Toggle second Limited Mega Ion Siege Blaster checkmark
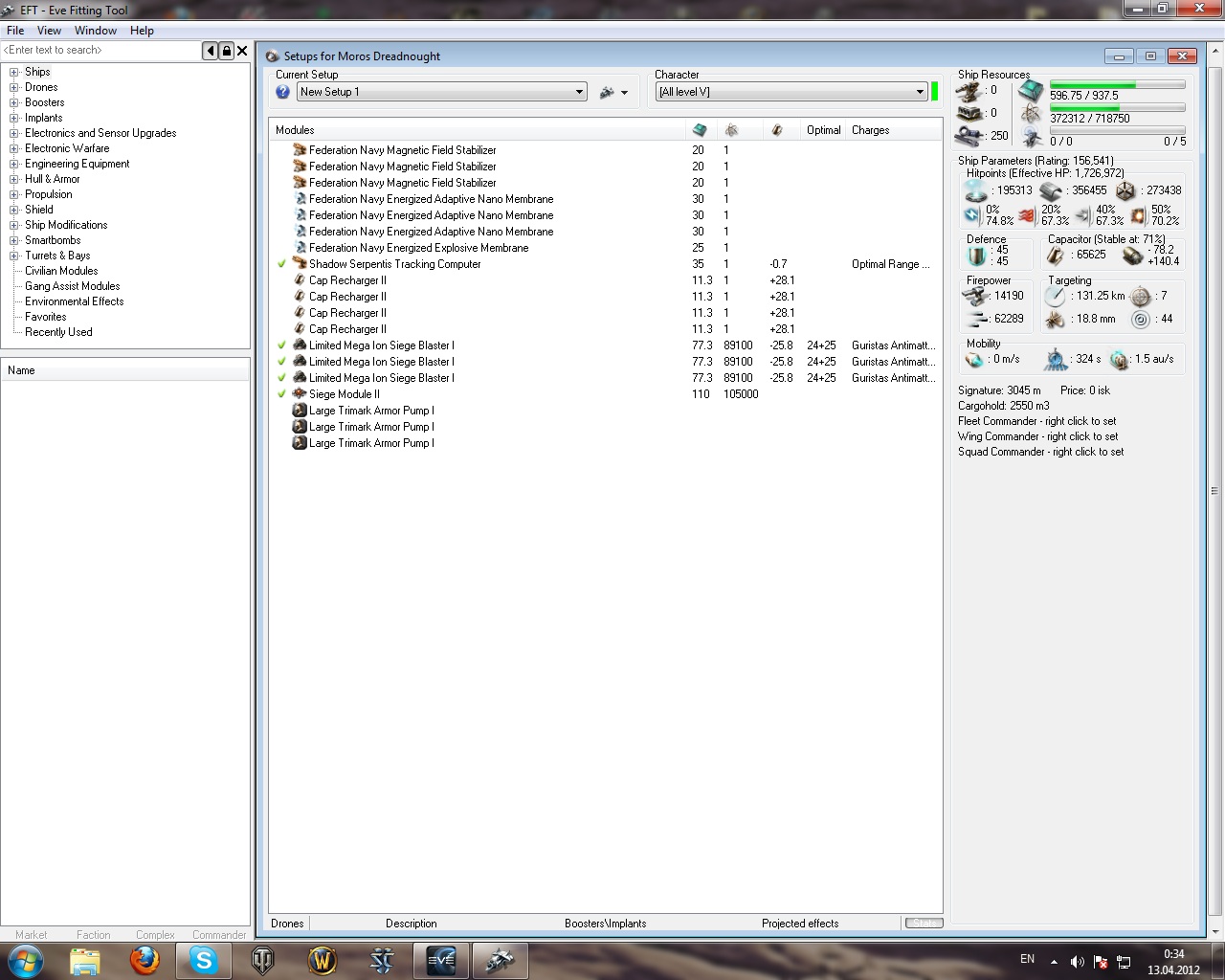 coord(281,362)
